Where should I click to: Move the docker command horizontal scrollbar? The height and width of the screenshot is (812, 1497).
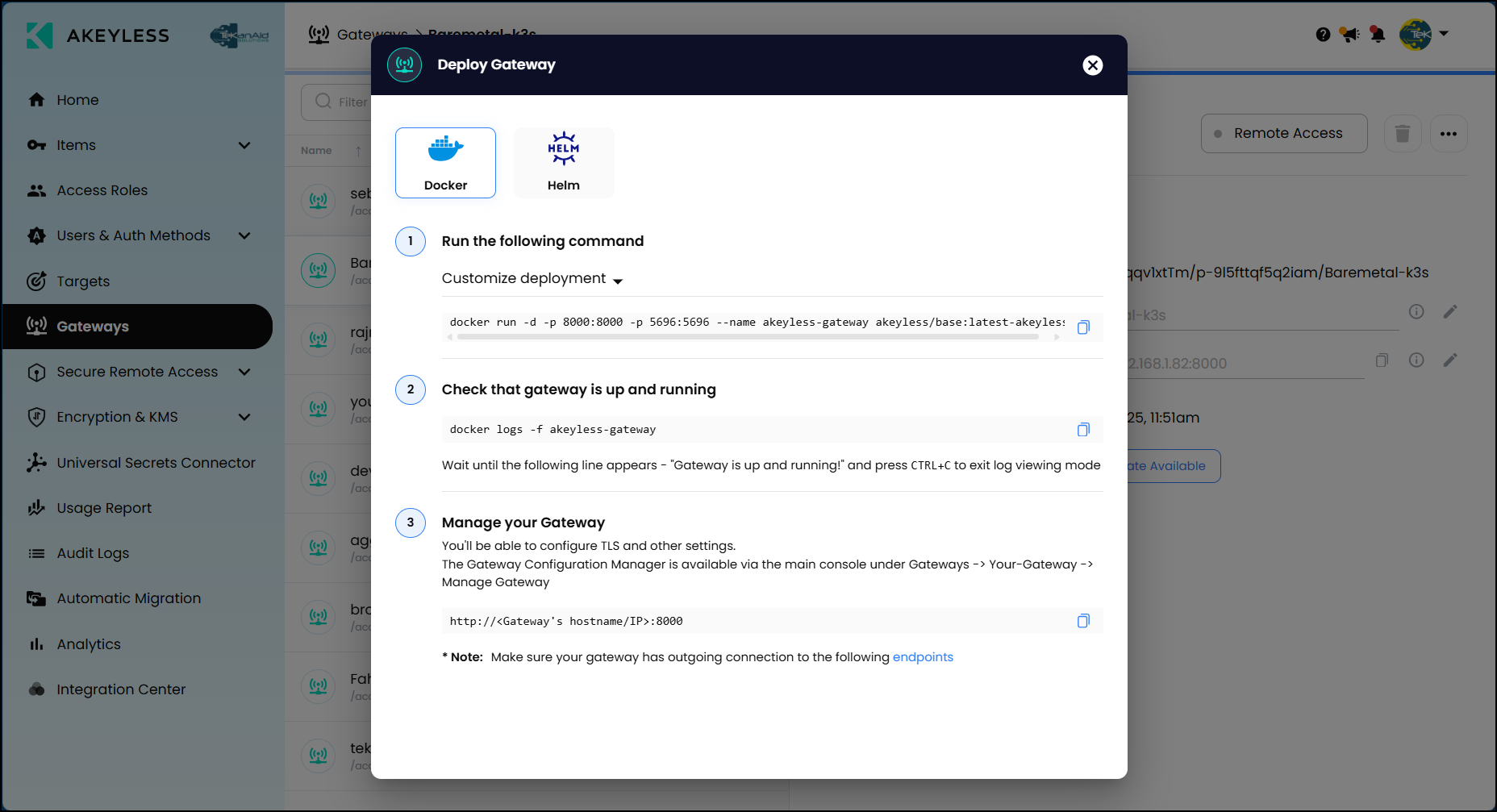(x=748, y=337)
